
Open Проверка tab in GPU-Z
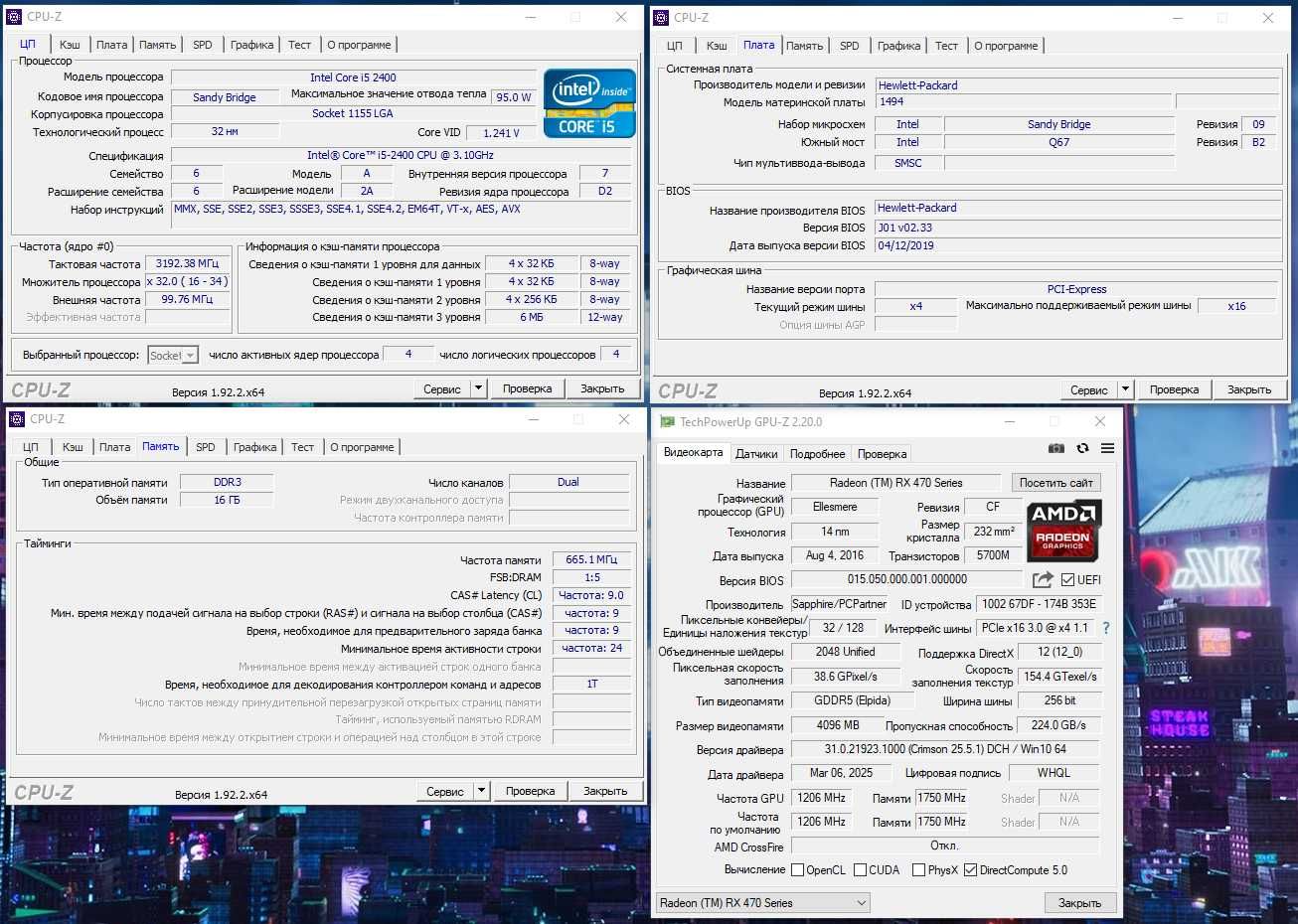point(882,454)
